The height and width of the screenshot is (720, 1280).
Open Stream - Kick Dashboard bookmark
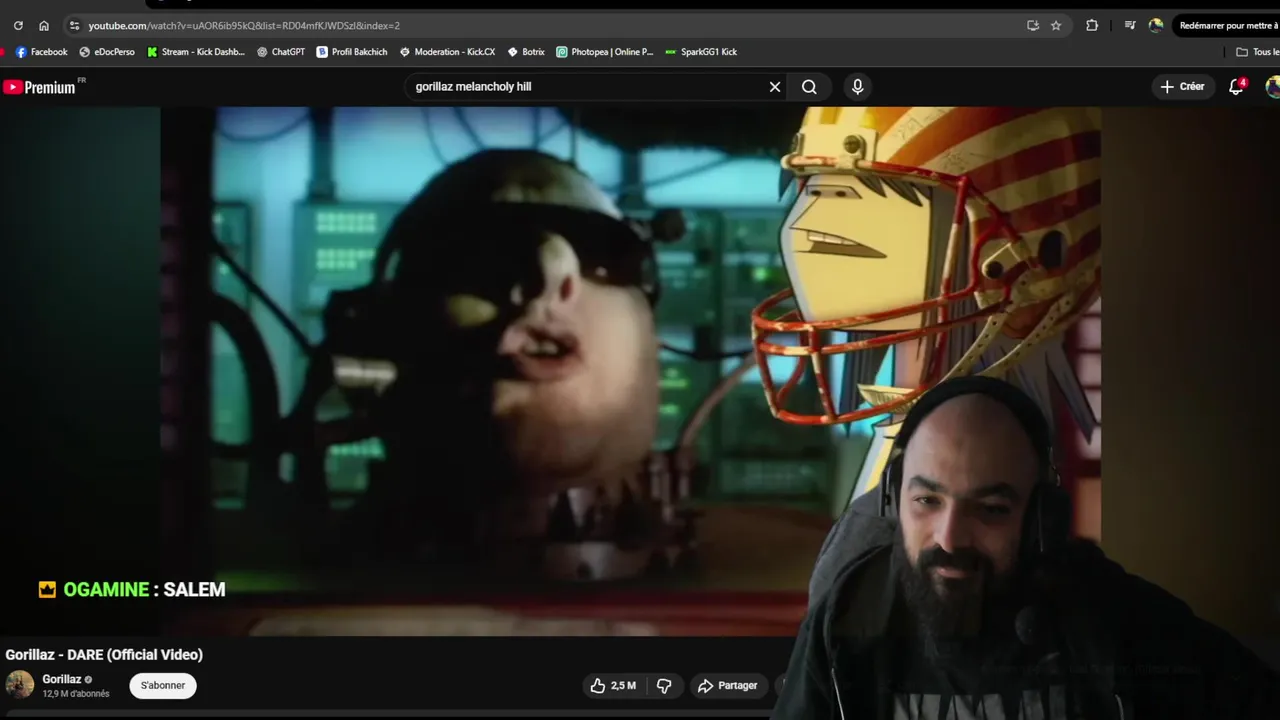coord(196,52)
